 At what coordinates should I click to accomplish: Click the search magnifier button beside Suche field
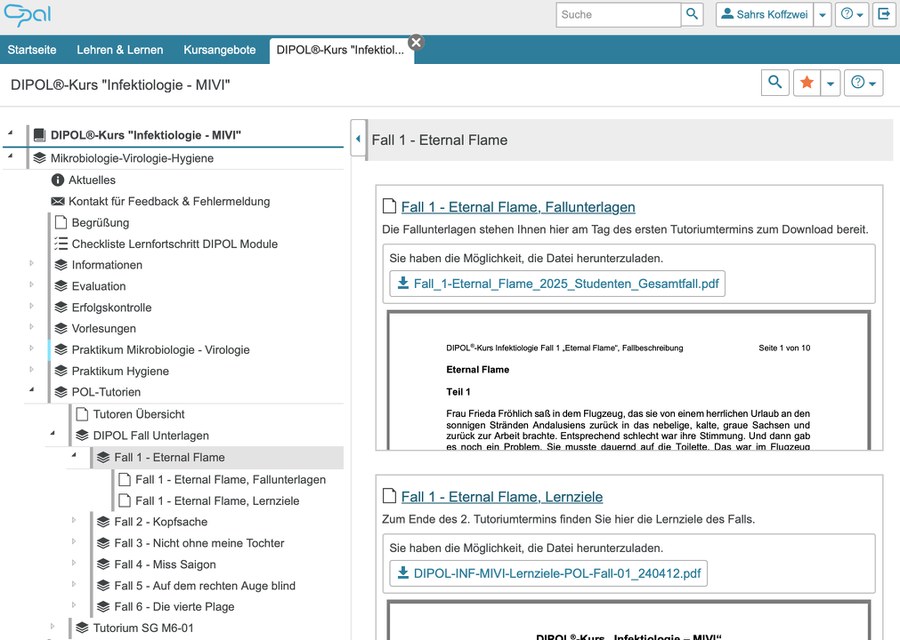click(x=693, y=15)
